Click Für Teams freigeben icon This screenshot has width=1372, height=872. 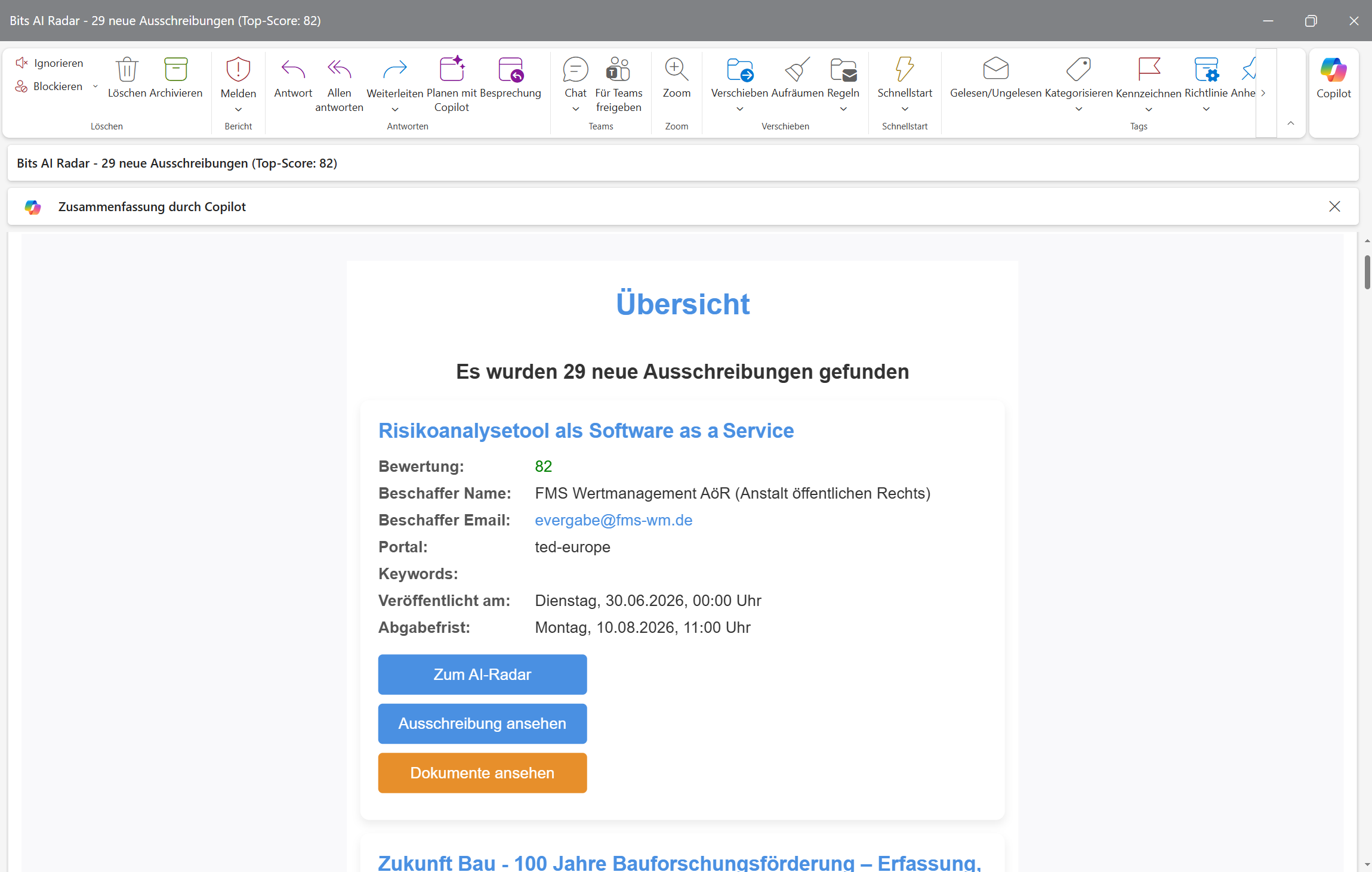tap(618, 70)
